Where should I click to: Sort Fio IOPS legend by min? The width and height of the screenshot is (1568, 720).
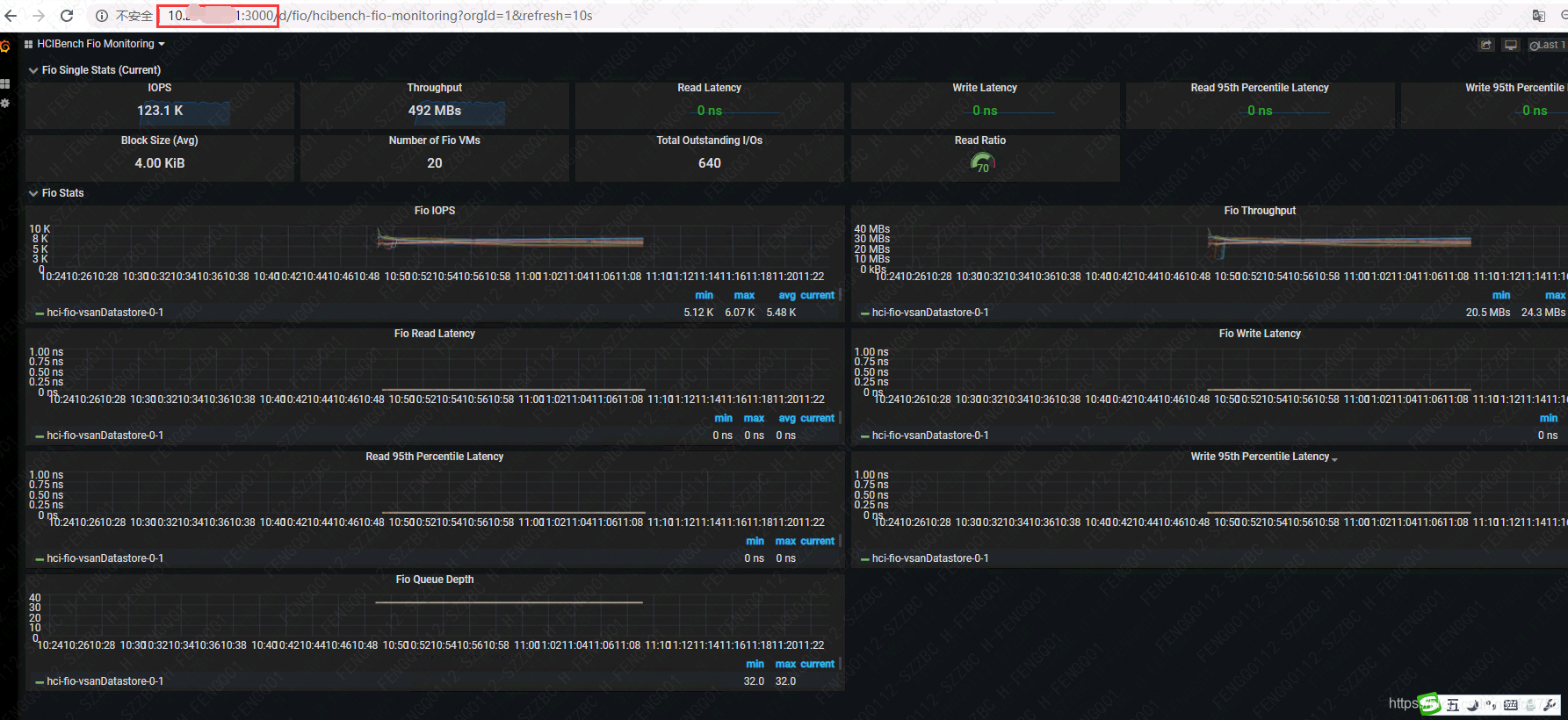[x=705, y=296]
